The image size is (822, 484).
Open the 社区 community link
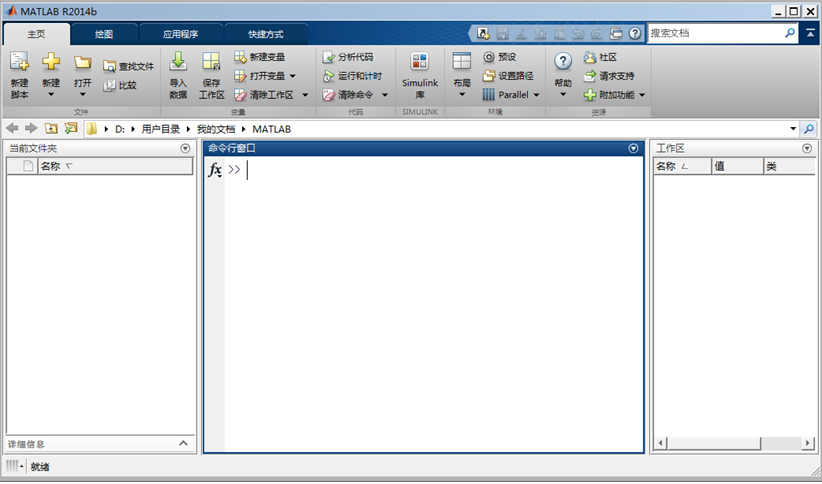[x=600, y=57]
